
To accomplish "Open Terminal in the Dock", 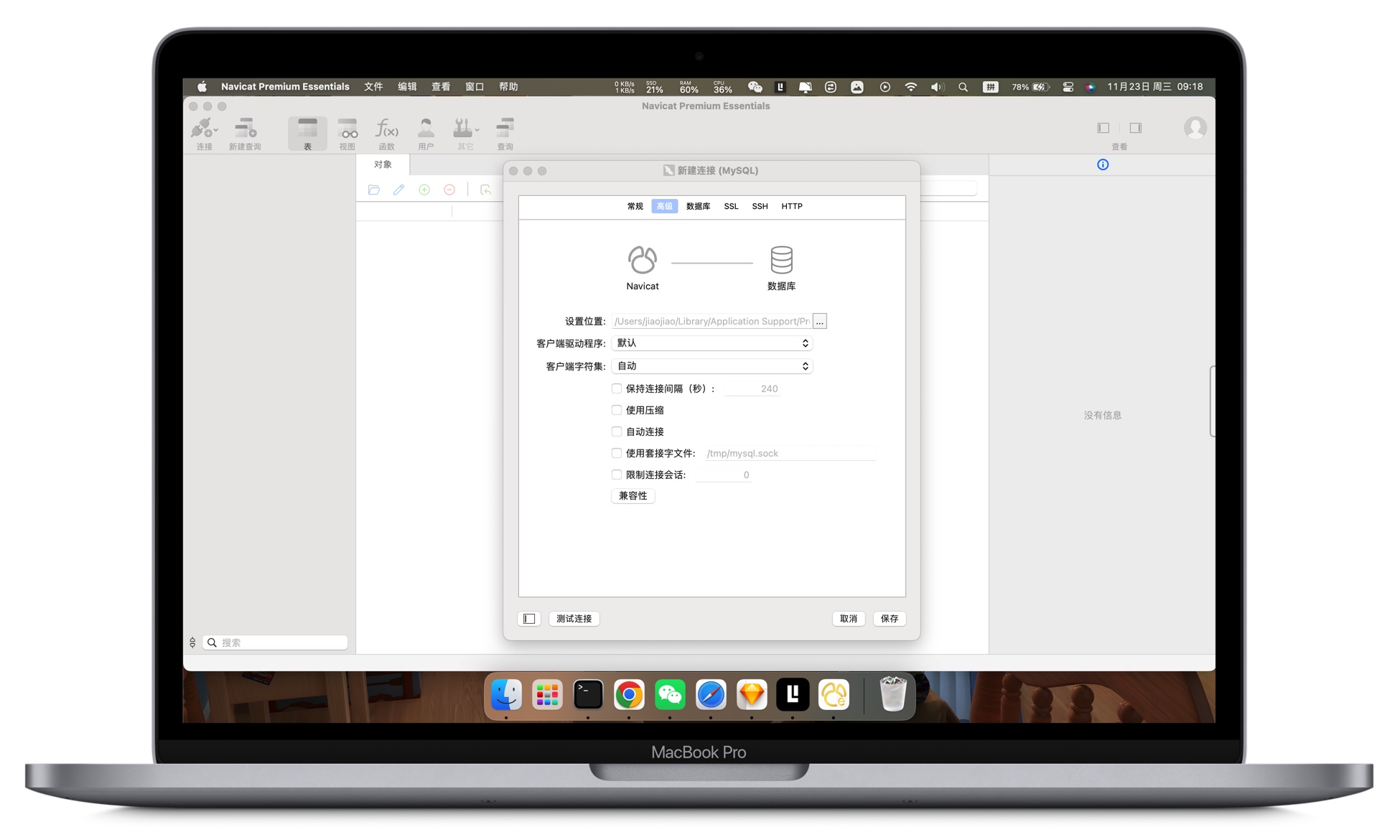I will 588,694.
